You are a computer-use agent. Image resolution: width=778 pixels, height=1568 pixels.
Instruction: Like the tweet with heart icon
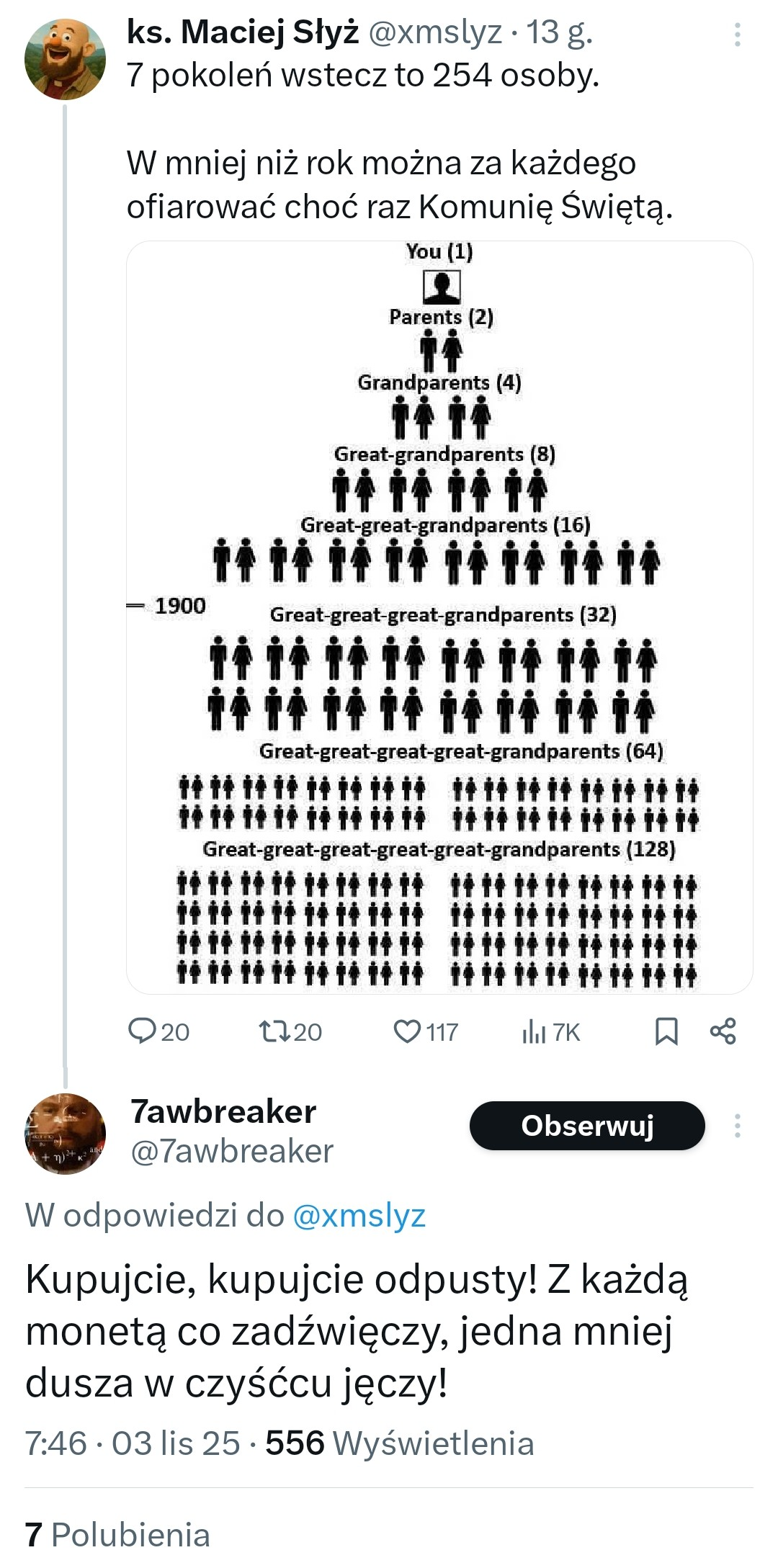point(407,1031)
